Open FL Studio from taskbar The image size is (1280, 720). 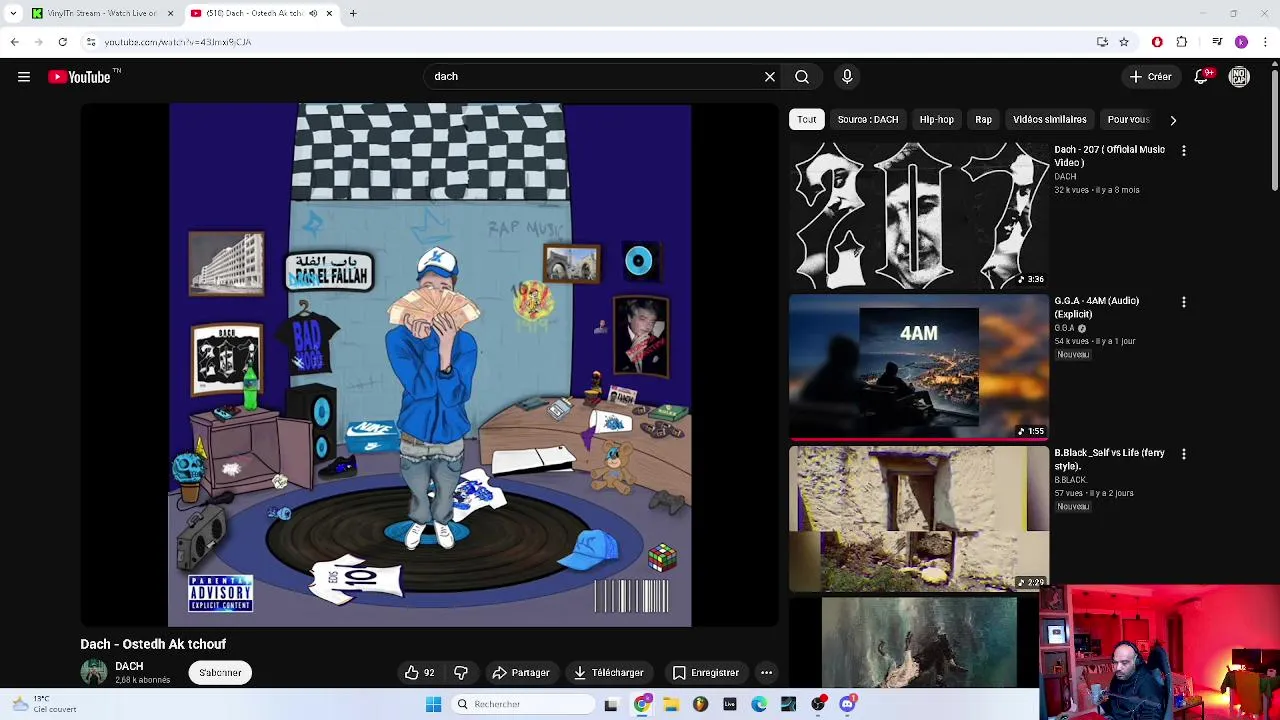click(x=700, y=705)
